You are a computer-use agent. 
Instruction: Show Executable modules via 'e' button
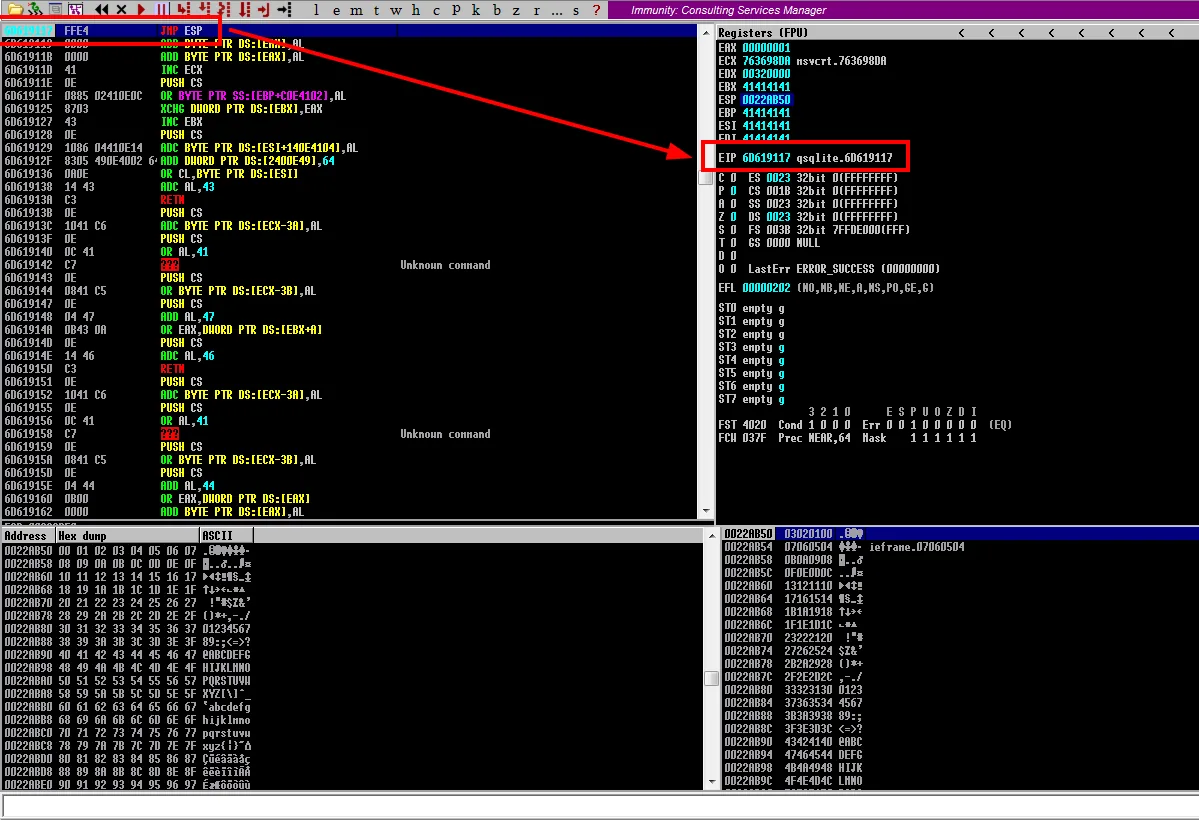click(x=336, y=10)
